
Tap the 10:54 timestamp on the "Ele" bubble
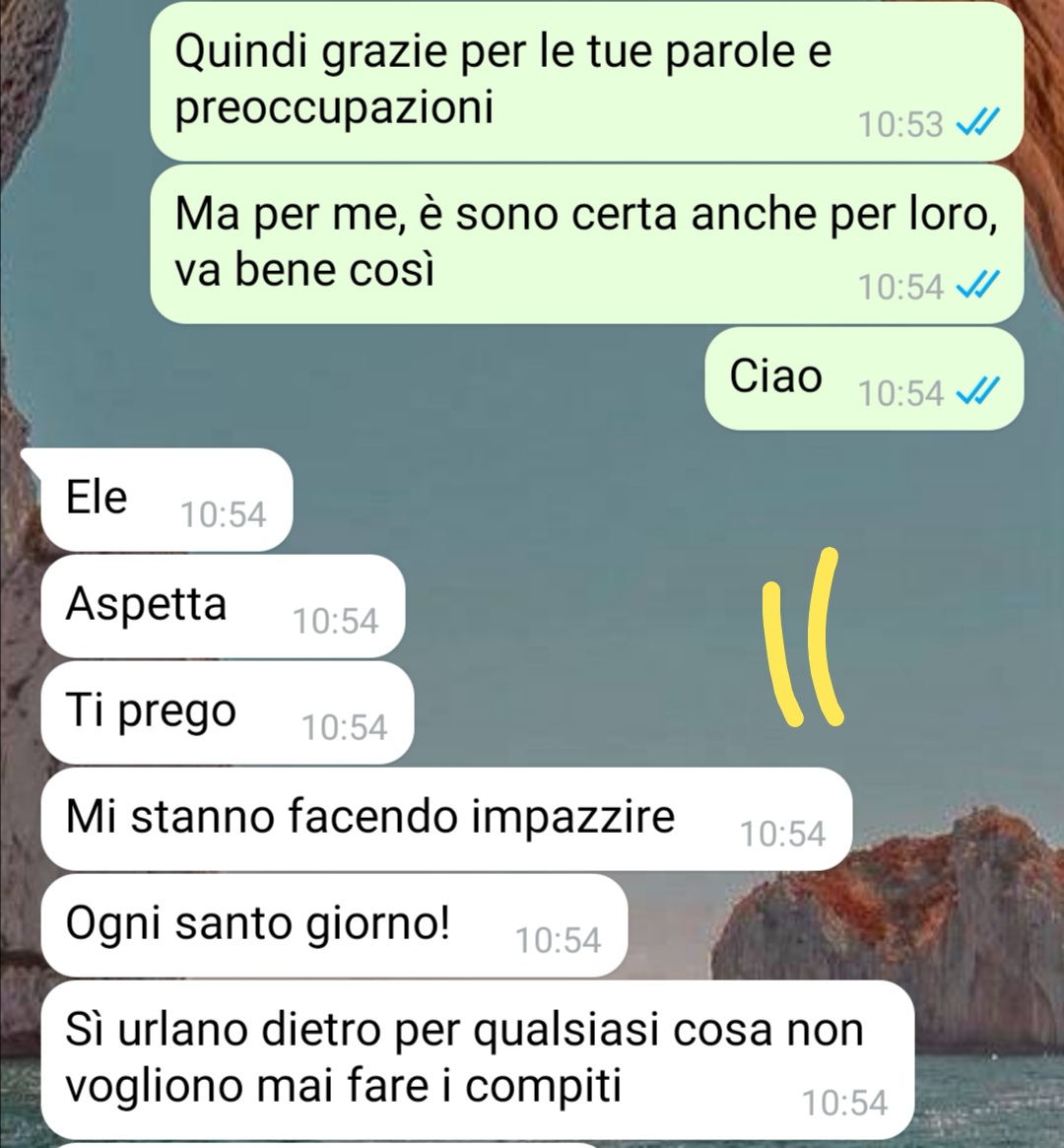click(224, 514)
